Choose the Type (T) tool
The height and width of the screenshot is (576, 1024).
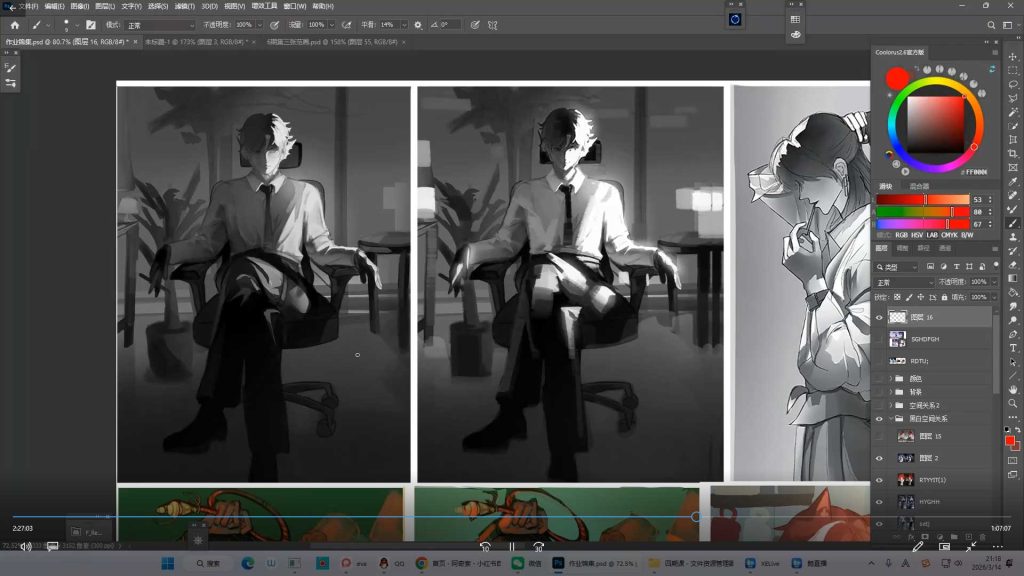click(x=1013, y=348)
